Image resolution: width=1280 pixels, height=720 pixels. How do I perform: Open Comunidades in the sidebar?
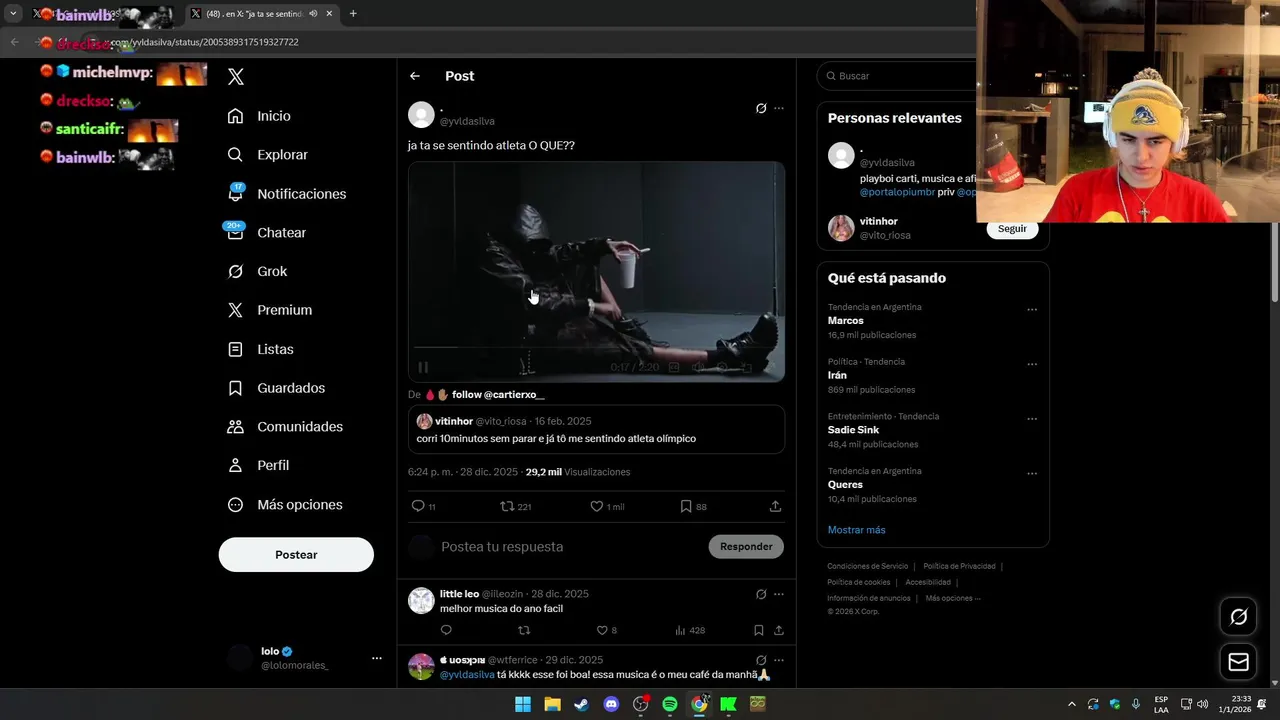click(286, 427)
